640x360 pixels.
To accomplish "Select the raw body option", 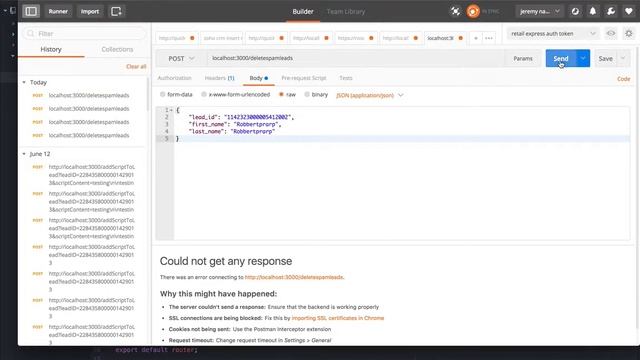I will pos(281,94).
